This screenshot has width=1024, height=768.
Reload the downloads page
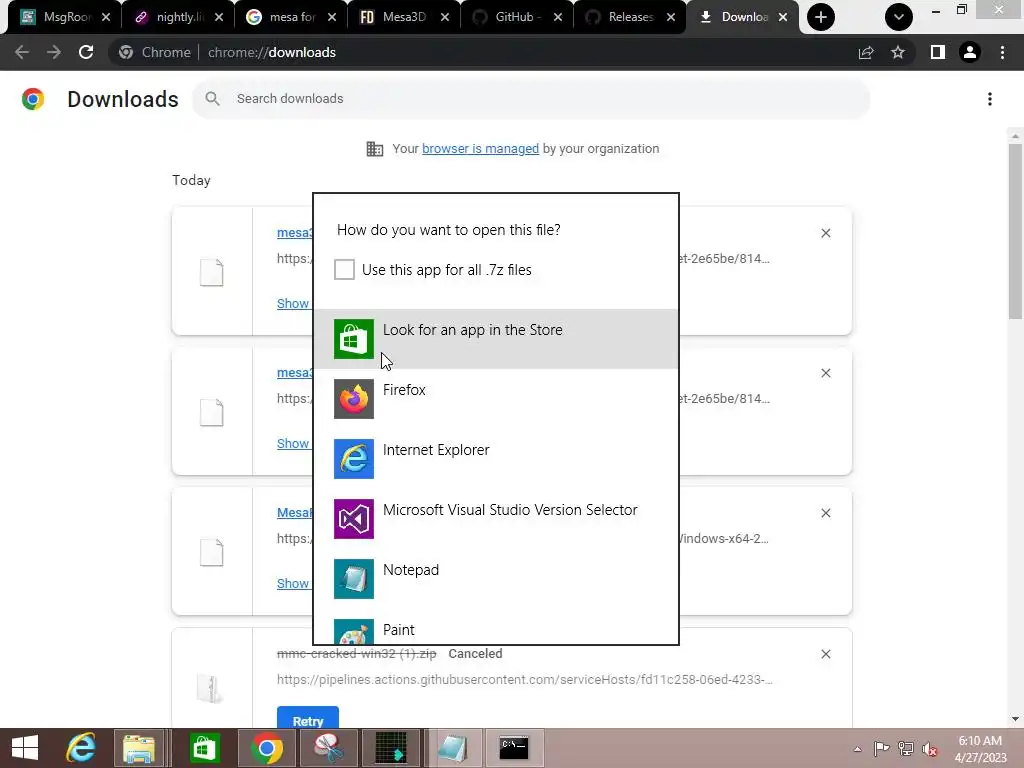tap(86, 52)
